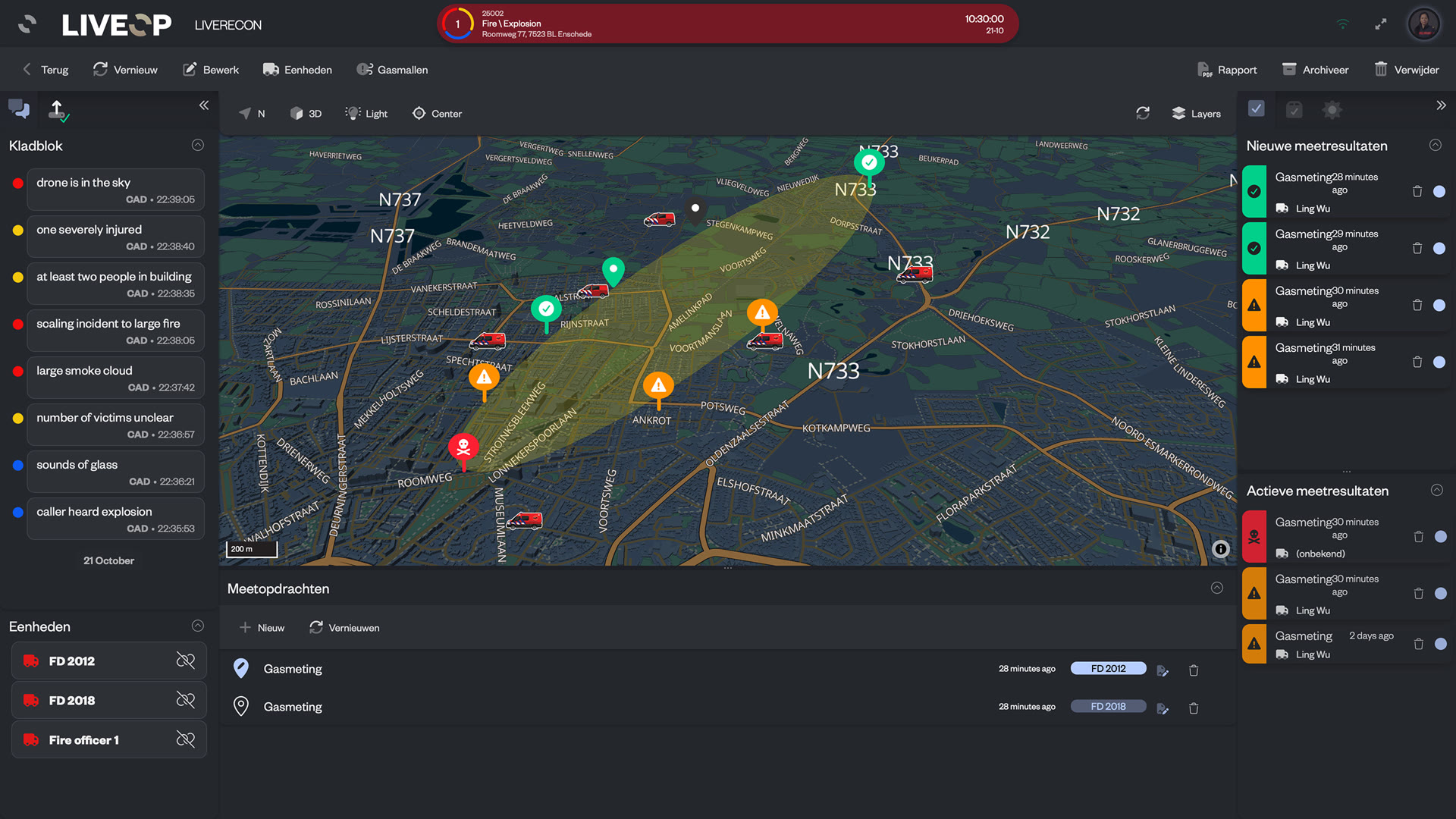Click the FD 2012 unit badge

(1108, 668)
